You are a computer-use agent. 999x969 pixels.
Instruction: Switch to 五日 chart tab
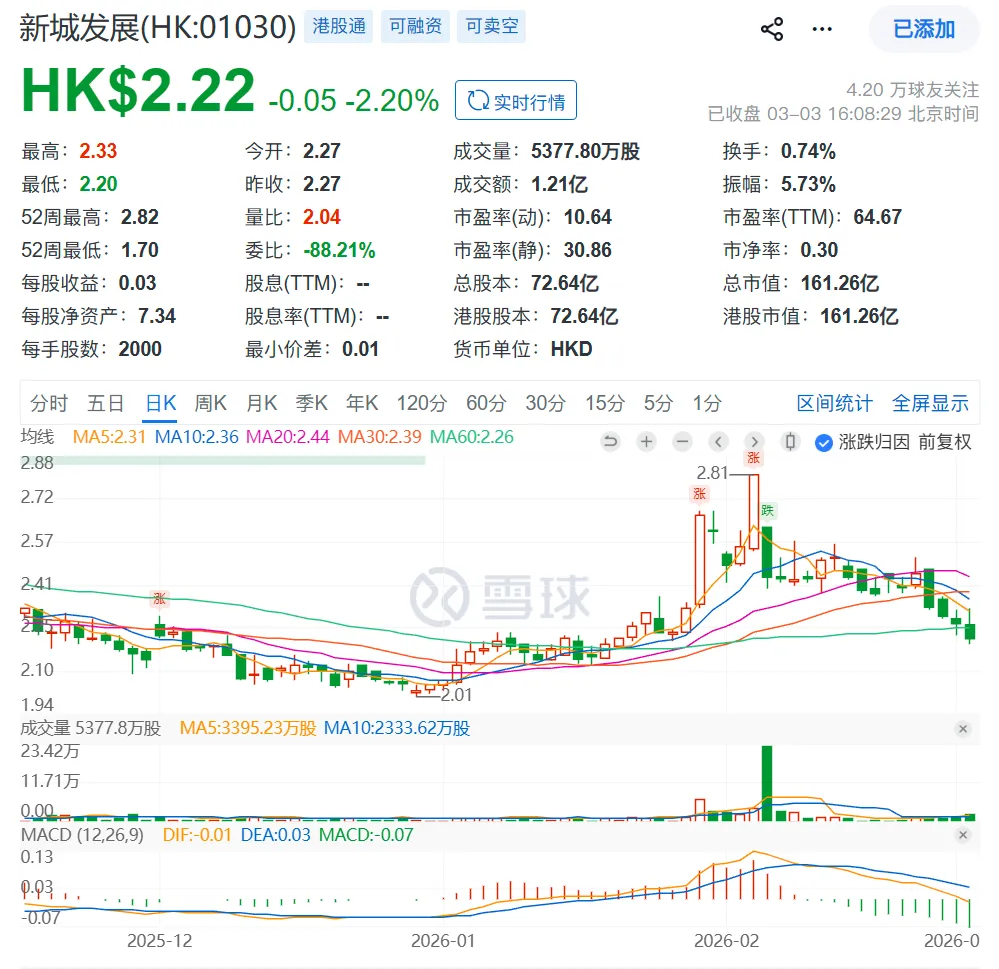(x=105, y=403)
